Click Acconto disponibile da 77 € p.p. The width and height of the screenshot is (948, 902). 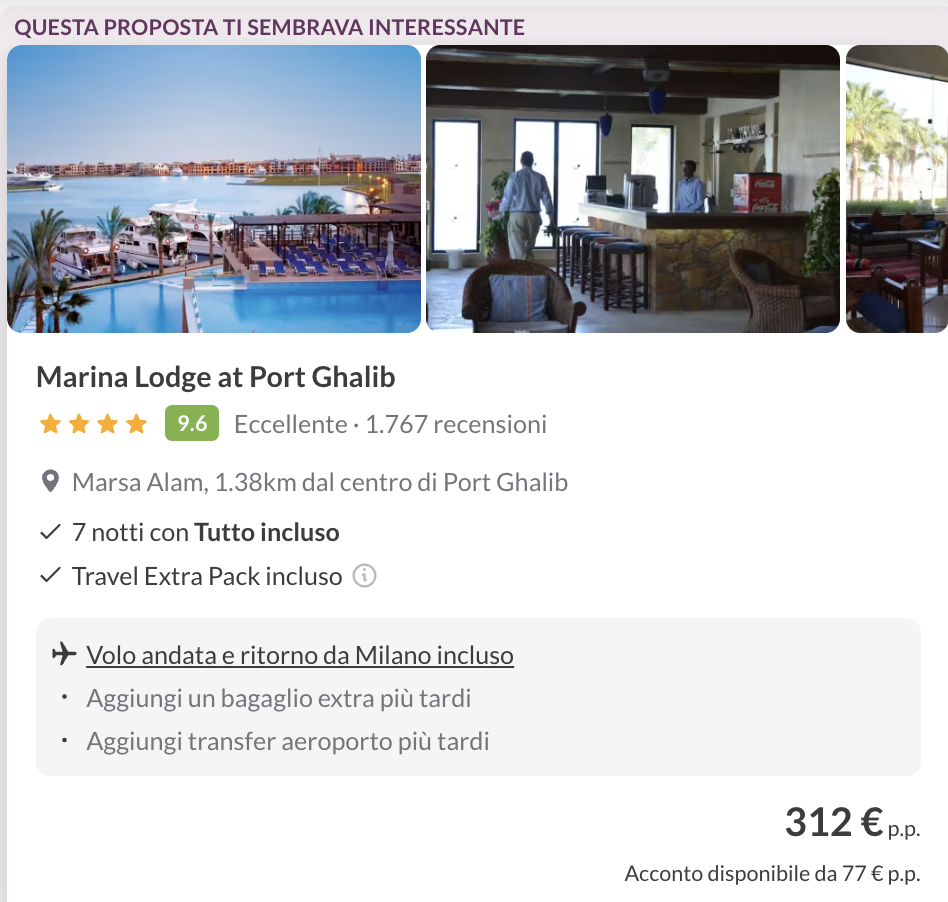(x=773, y=874)
